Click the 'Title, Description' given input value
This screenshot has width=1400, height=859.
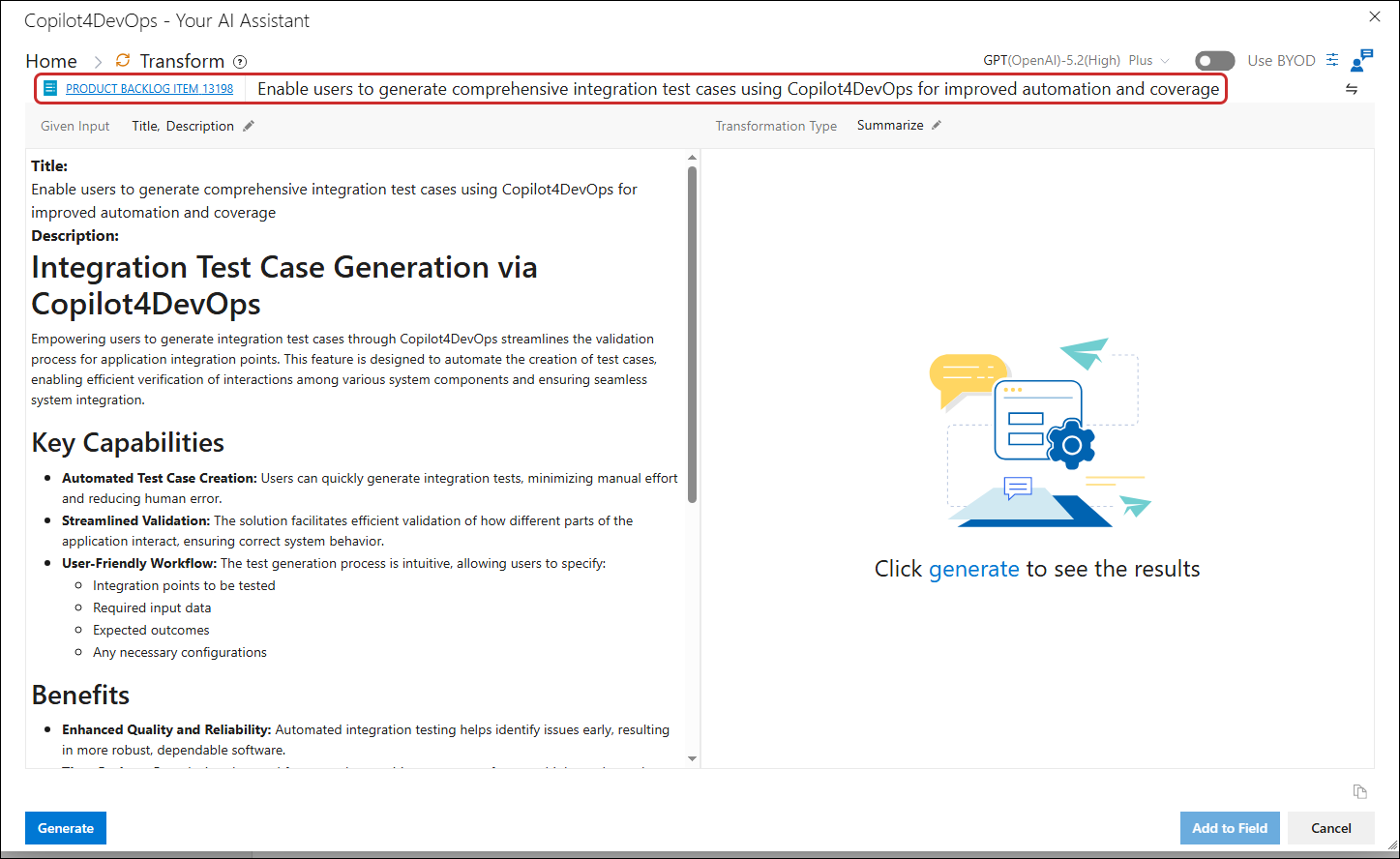tap(183, 126)
